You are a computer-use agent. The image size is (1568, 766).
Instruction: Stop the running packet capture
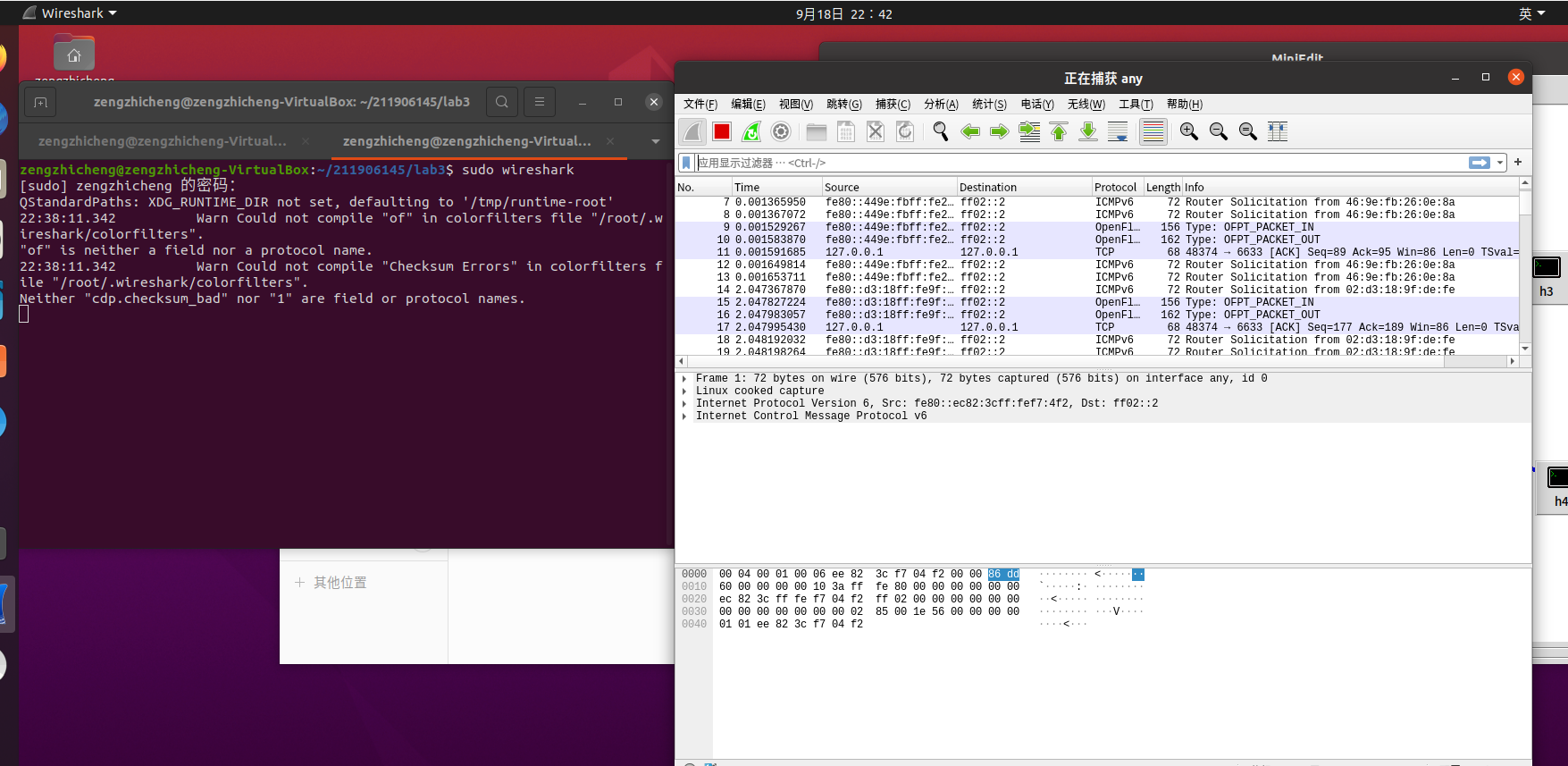click(x=722, y=131)
